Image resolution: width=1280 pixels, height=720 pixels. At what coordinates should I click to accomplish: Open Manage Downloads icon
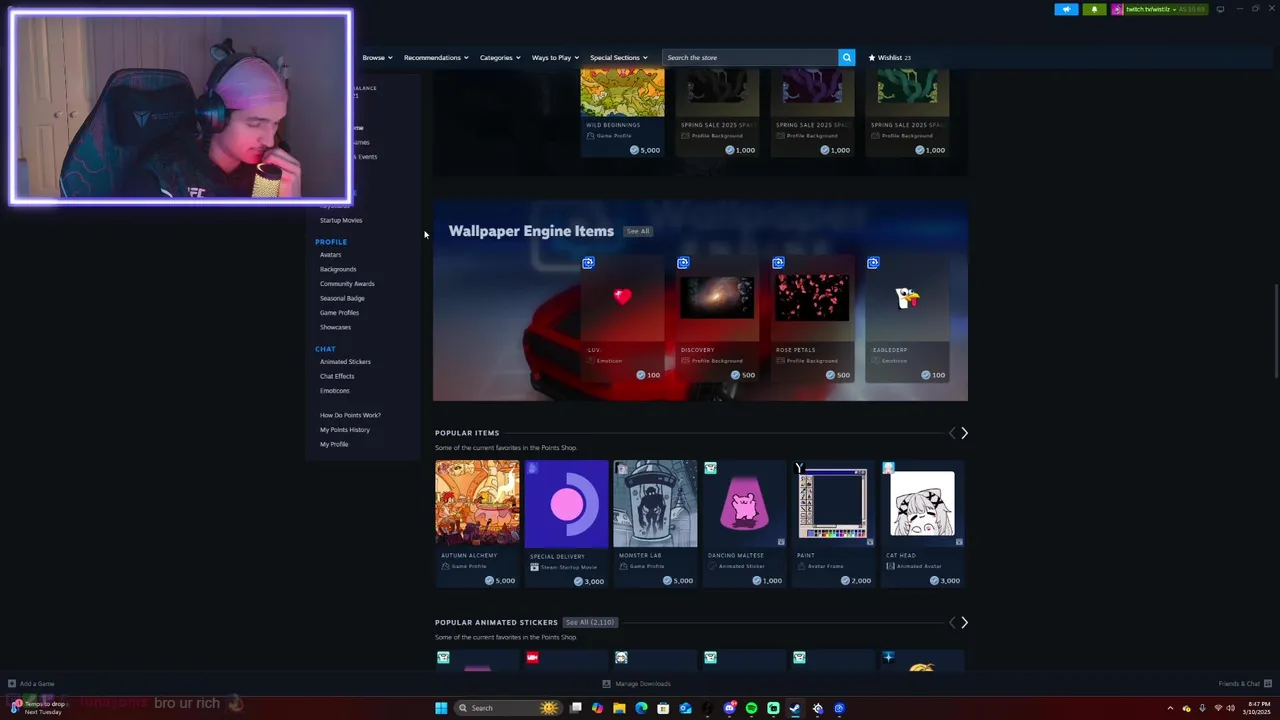pyautogui.click(x=606, y=684)
